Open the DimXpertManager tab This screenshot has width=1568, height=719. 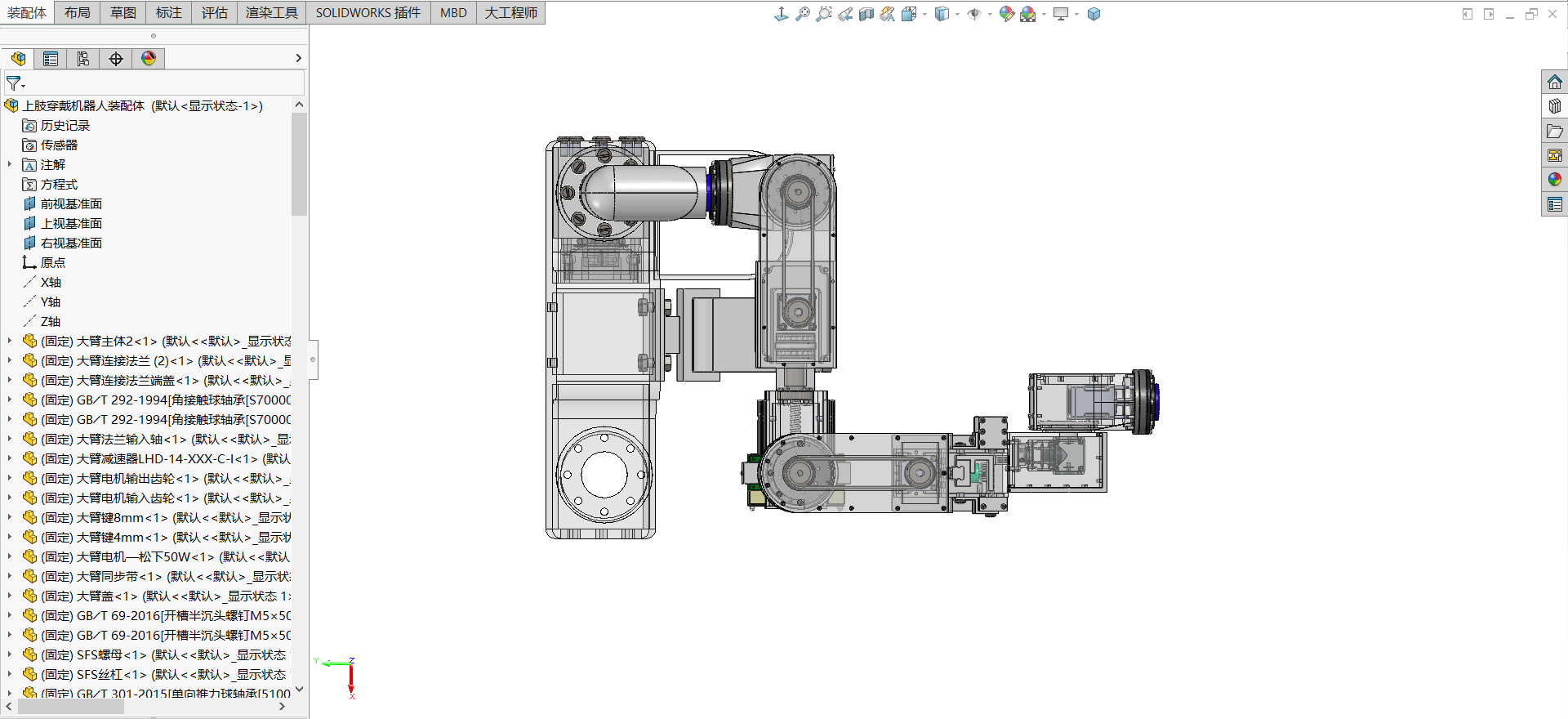[116, 58]
